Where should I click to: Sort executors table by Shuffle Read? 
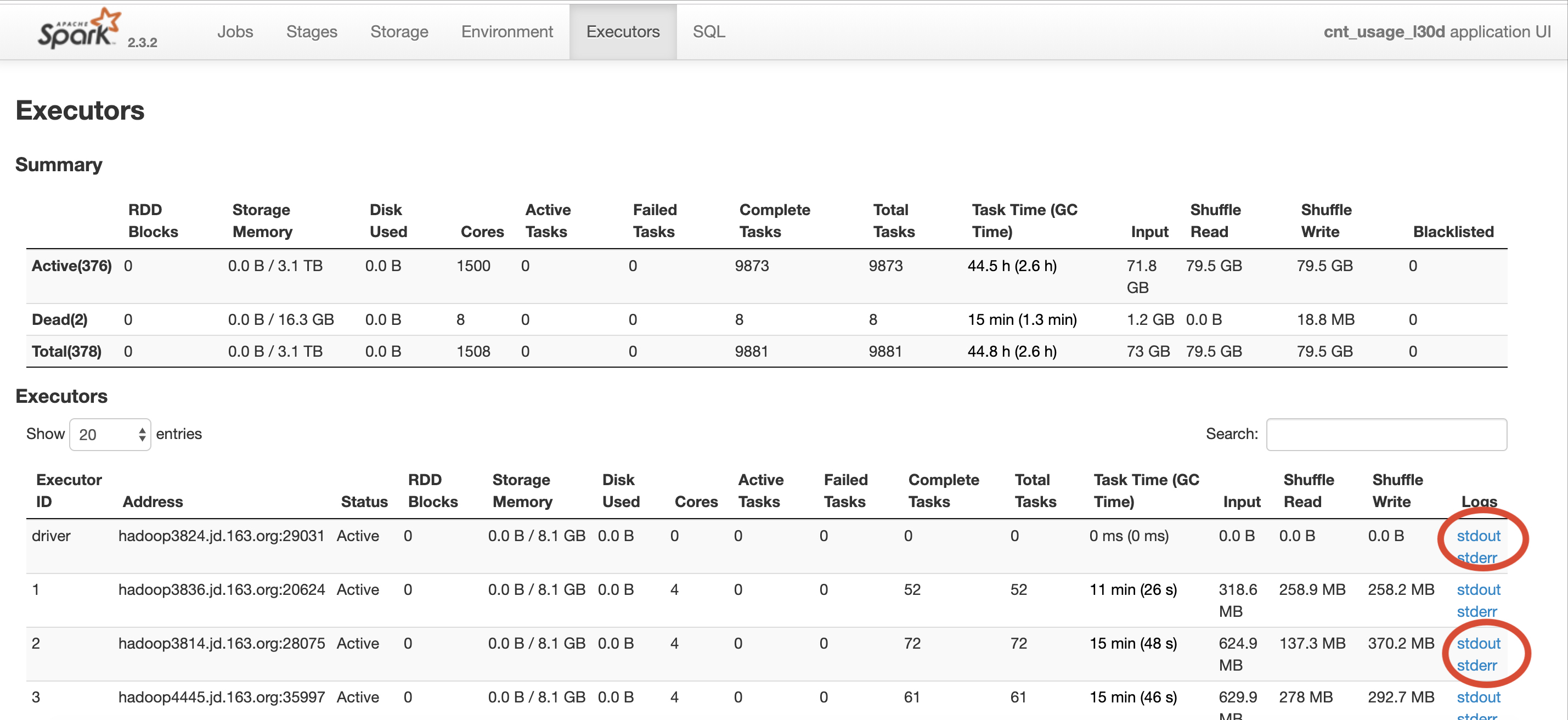click(1308, 491)
